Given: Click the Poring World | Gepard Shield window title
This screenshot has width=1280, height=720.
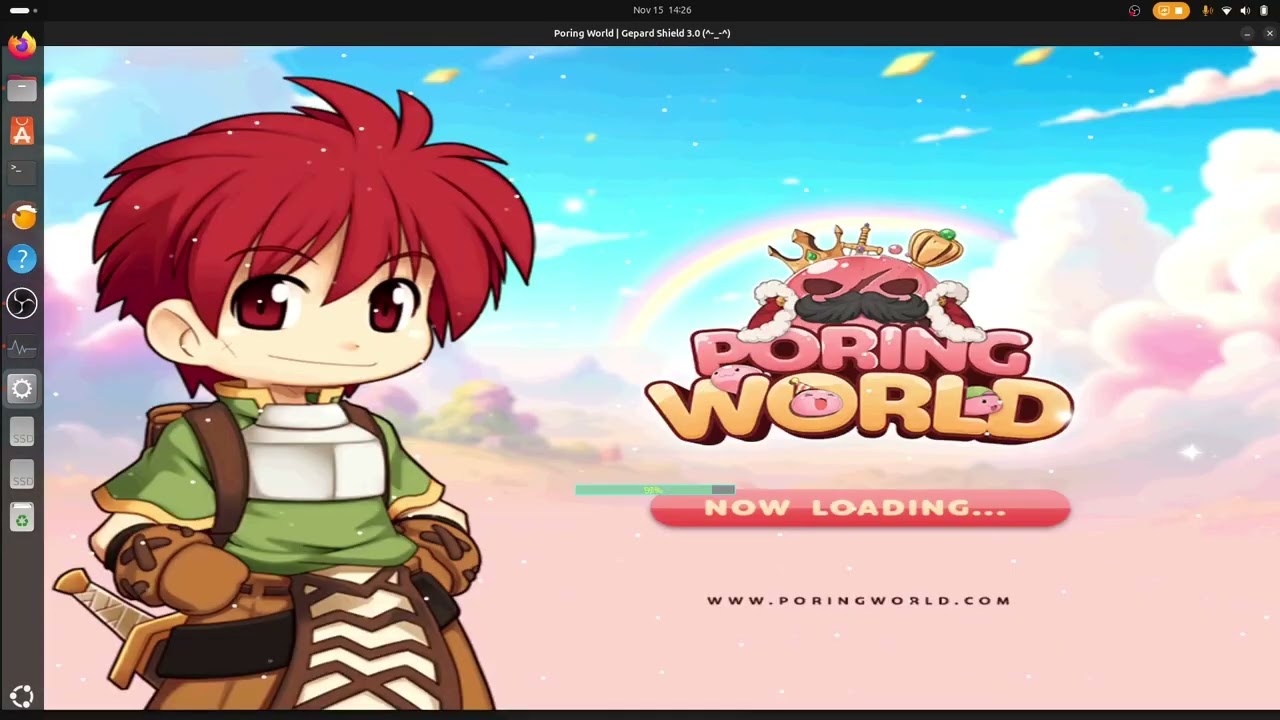Looking at the screenshot, I should point(642,33).
